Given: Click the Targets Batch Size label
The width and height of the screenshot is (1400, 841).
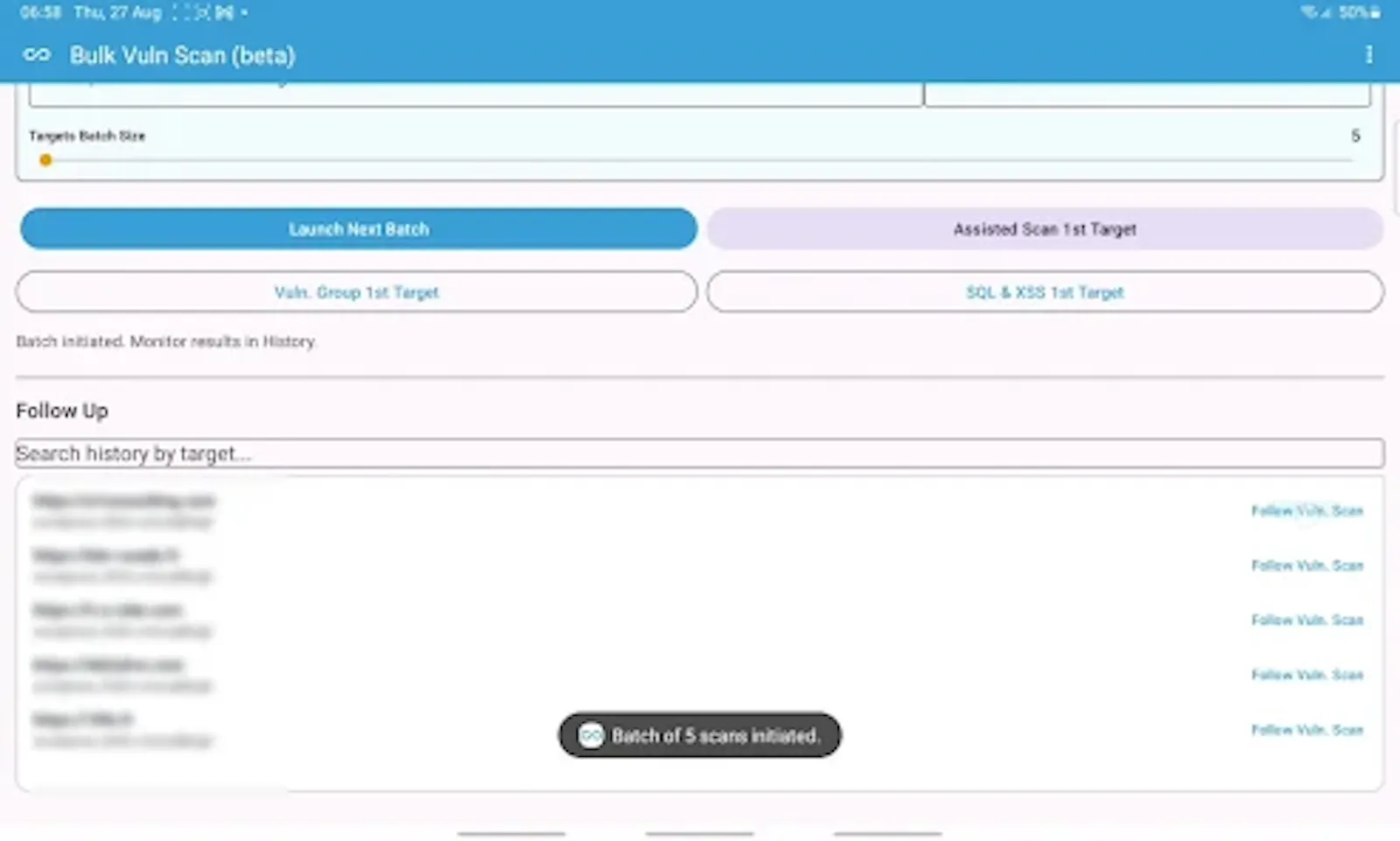Looking at the screenshot, I should point(87,136).
